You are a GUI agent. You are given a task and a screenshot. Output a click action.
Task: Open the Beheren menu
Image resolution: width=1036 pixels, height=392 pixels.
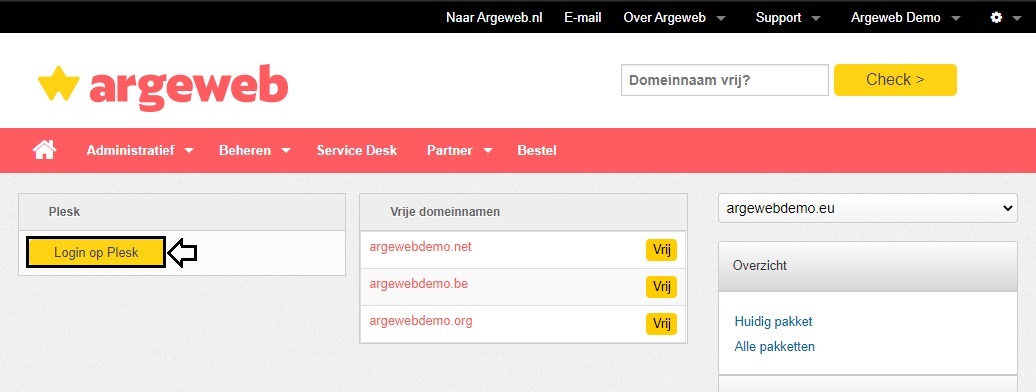pos(254,150)
